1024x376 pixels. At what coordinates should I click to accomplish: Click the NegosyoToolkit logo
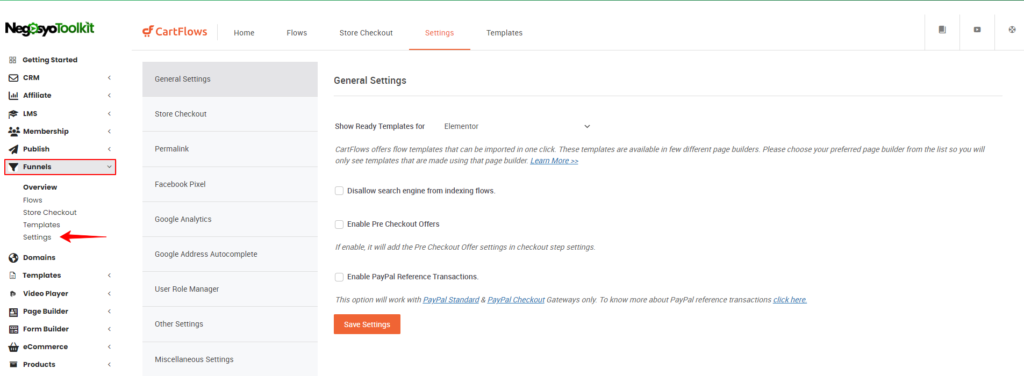click(x=50, y=29)
